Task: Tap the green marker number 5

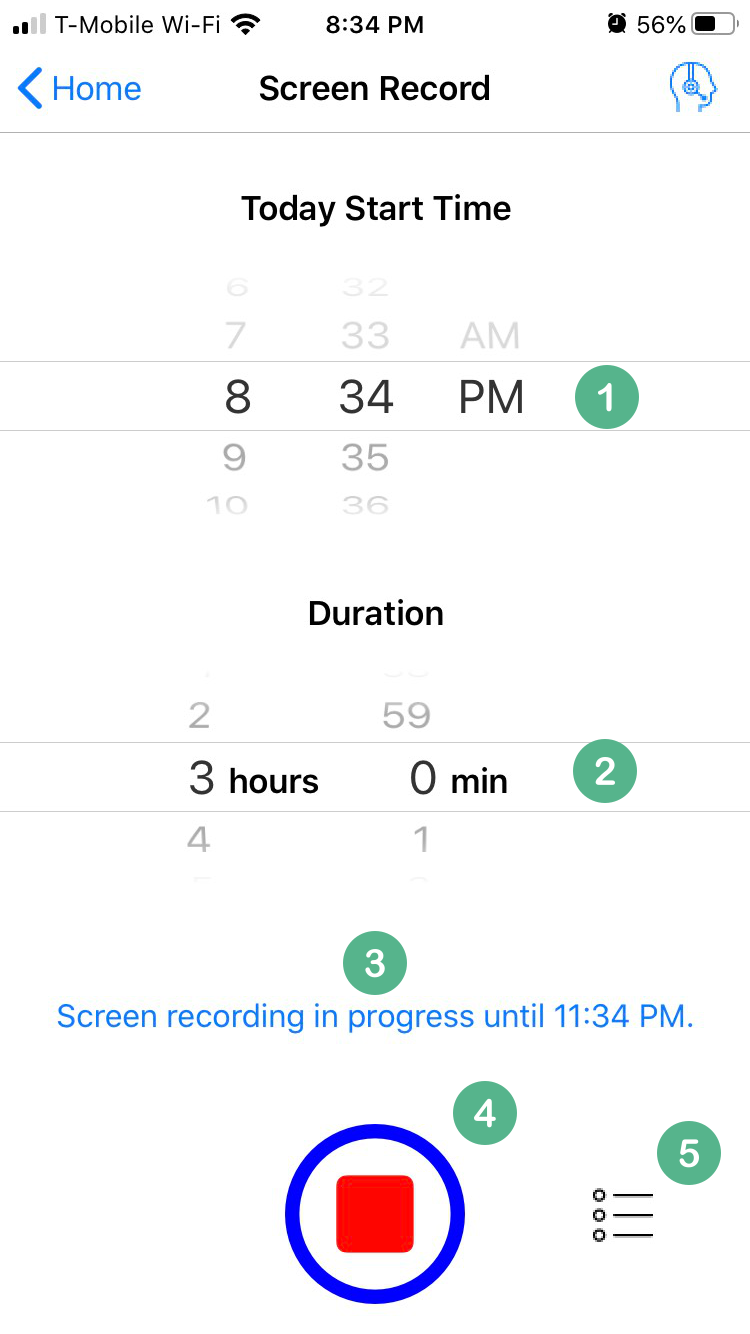Action: (x=689, y=1154)
